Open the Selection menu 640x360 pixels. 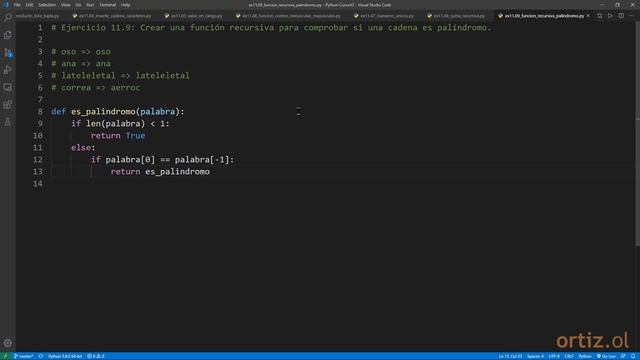[47, 5]
